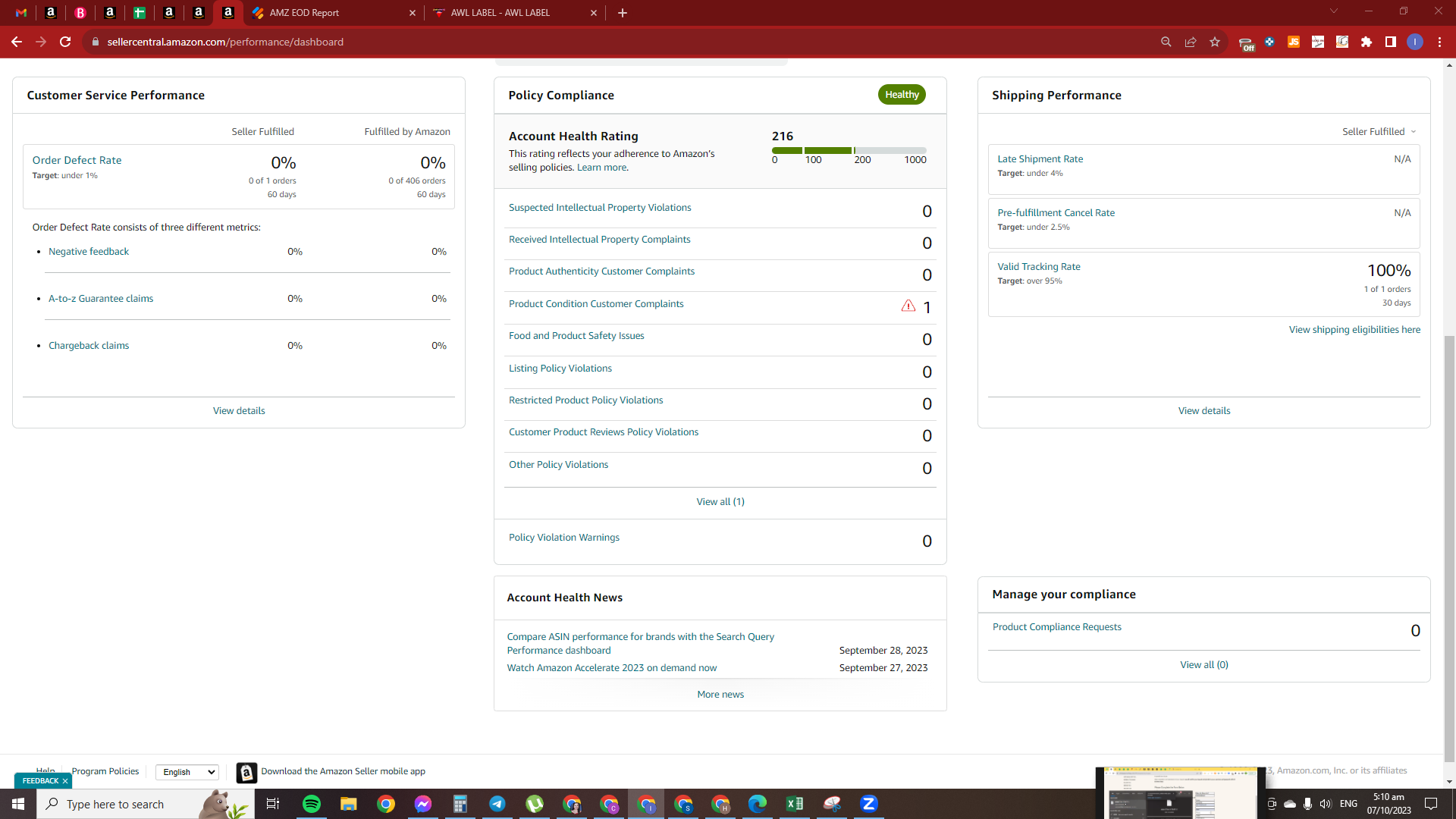Open a new browser tab

coord(623,13)
